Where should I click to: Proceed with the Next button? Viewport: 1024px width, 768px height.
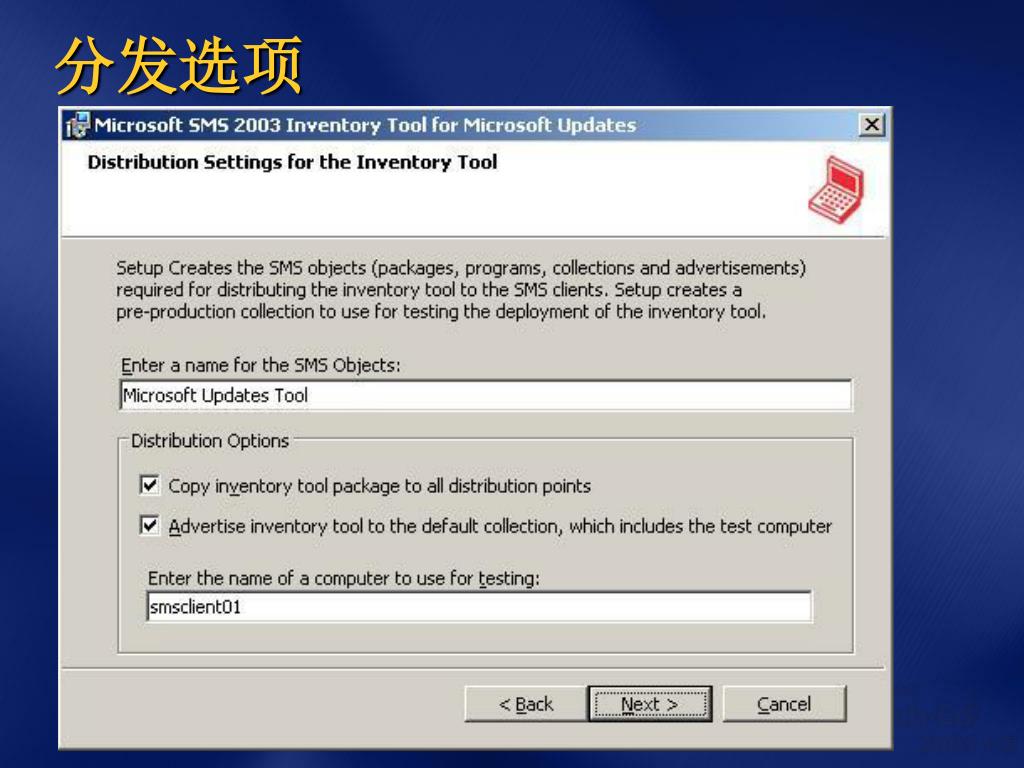point(650,704)
